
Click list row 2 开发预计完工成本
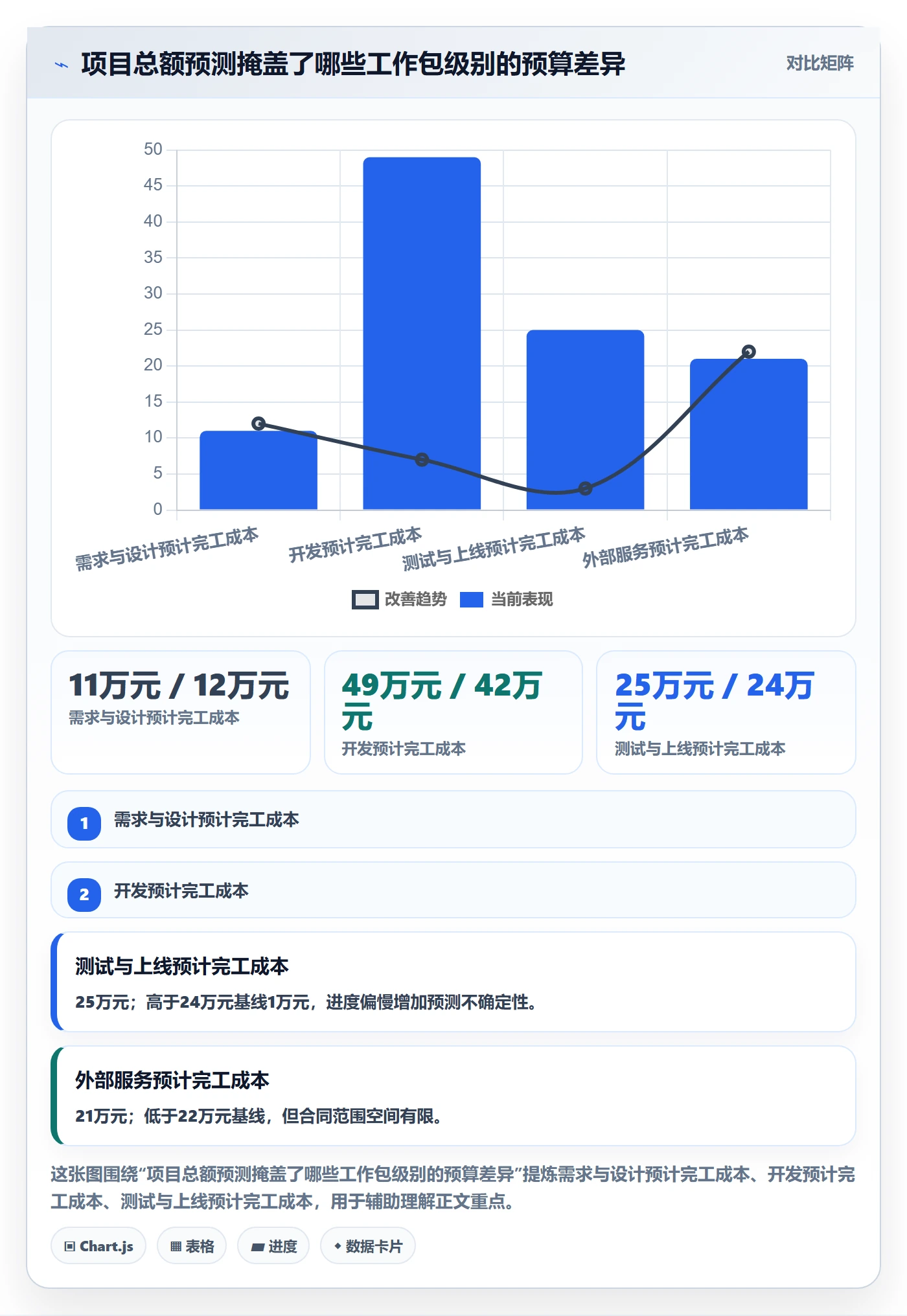click(454, 890)
